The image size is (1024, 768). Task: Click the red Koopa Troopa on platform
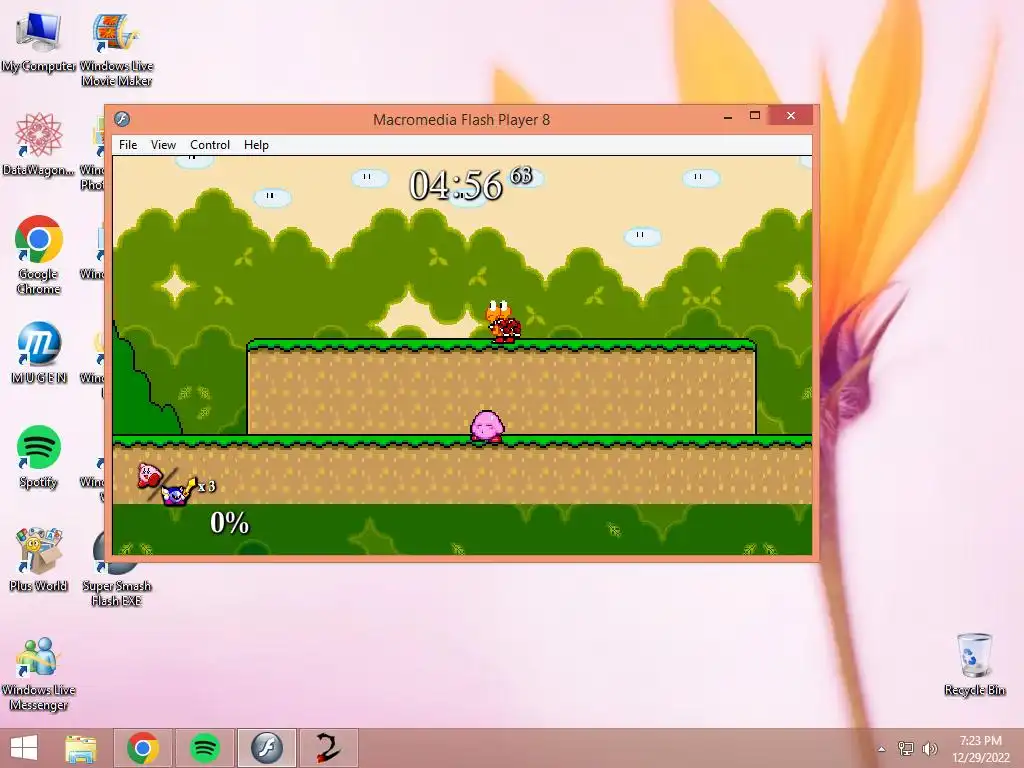(x=503, y=321)
